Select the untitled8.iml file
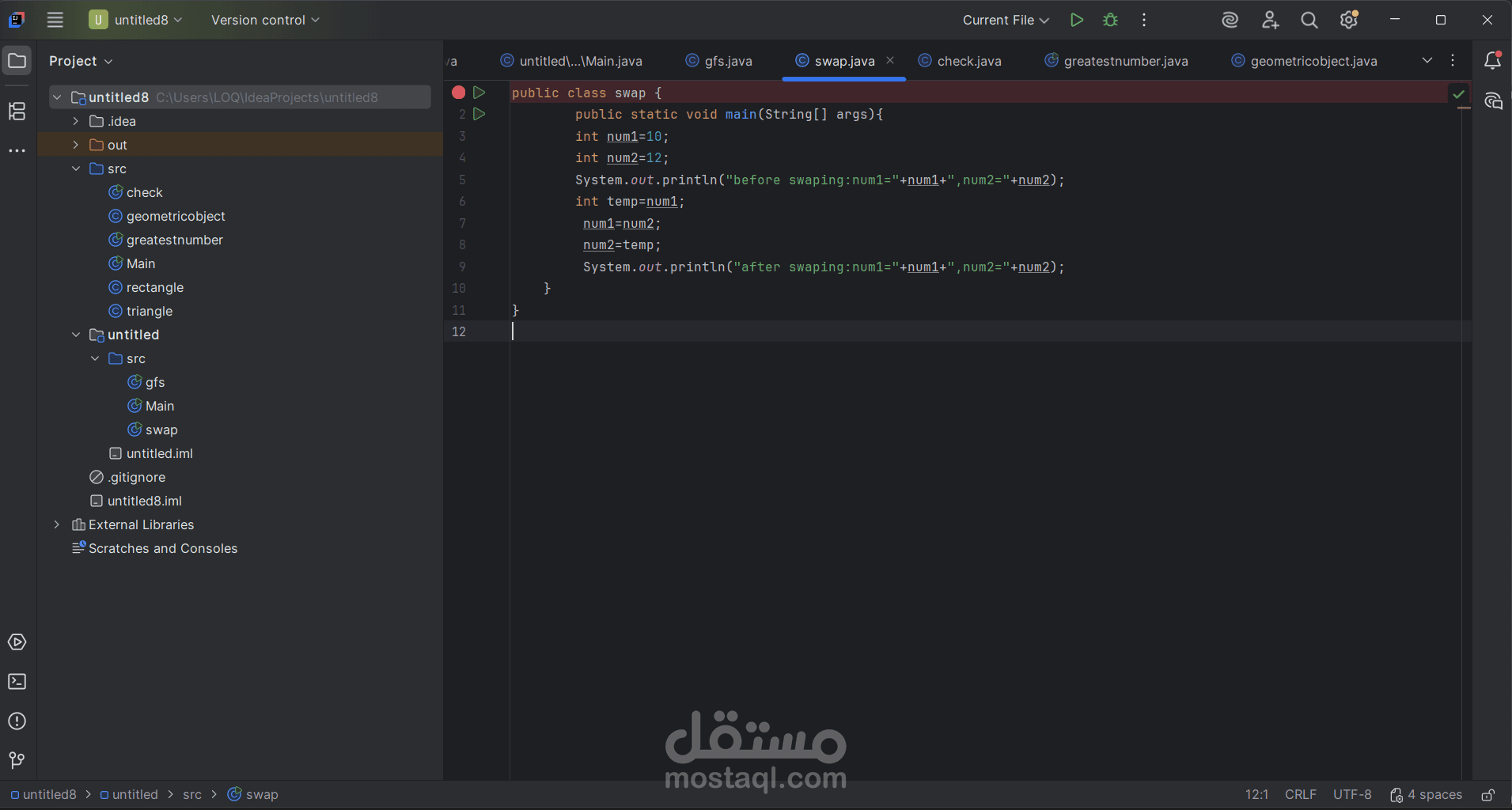Screen dimensions: 1512x810 click(144, 501)
